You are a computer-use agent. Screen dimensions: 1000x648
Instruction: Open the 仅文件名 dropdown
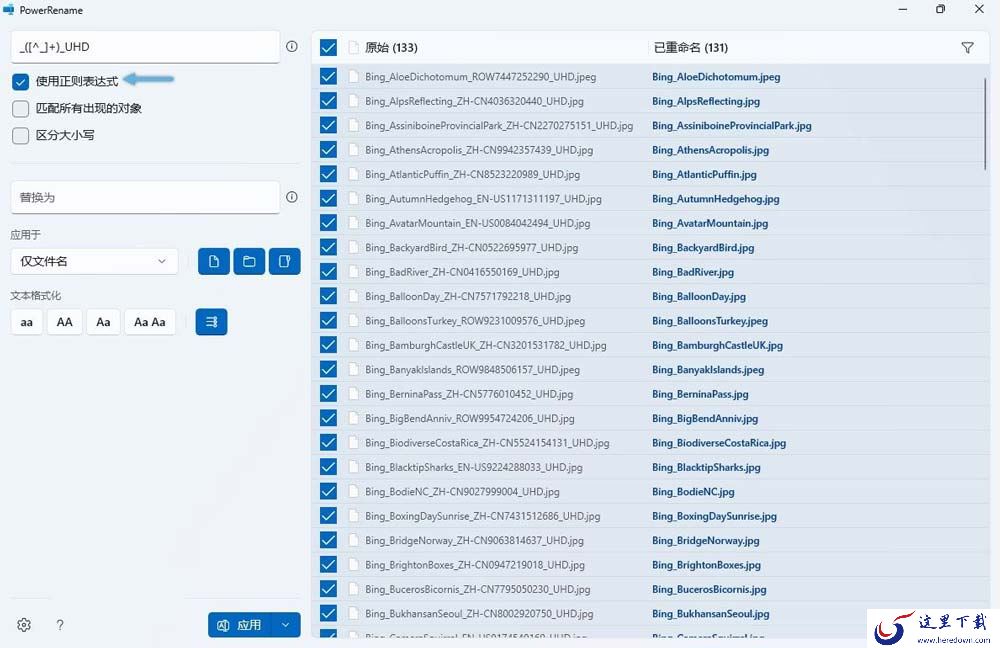point(94,261)
